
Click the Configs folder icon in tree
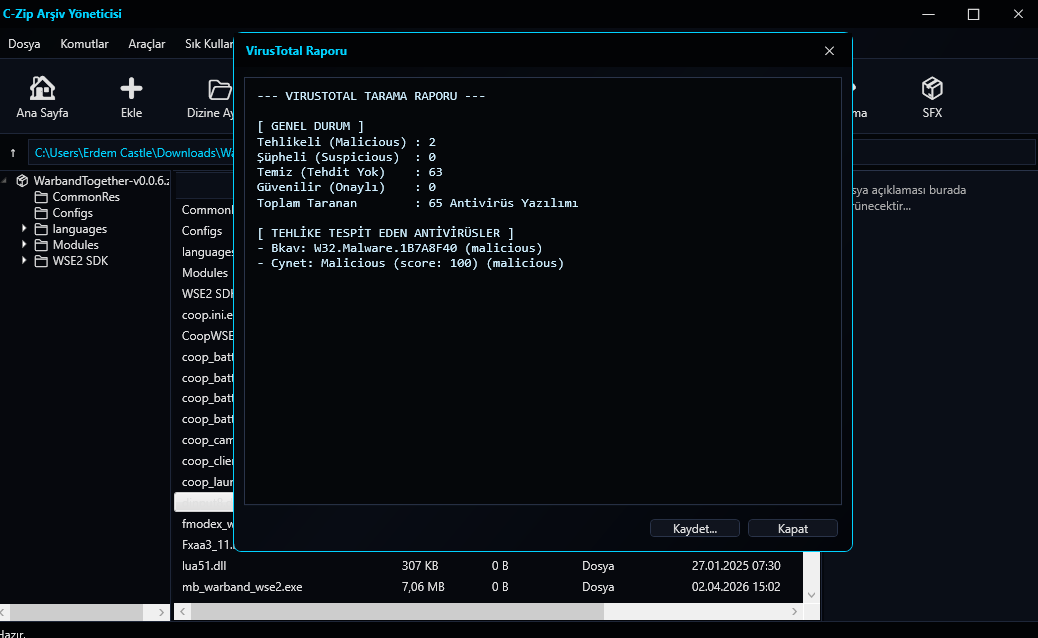pyautogui.click(x=41, y=213)
